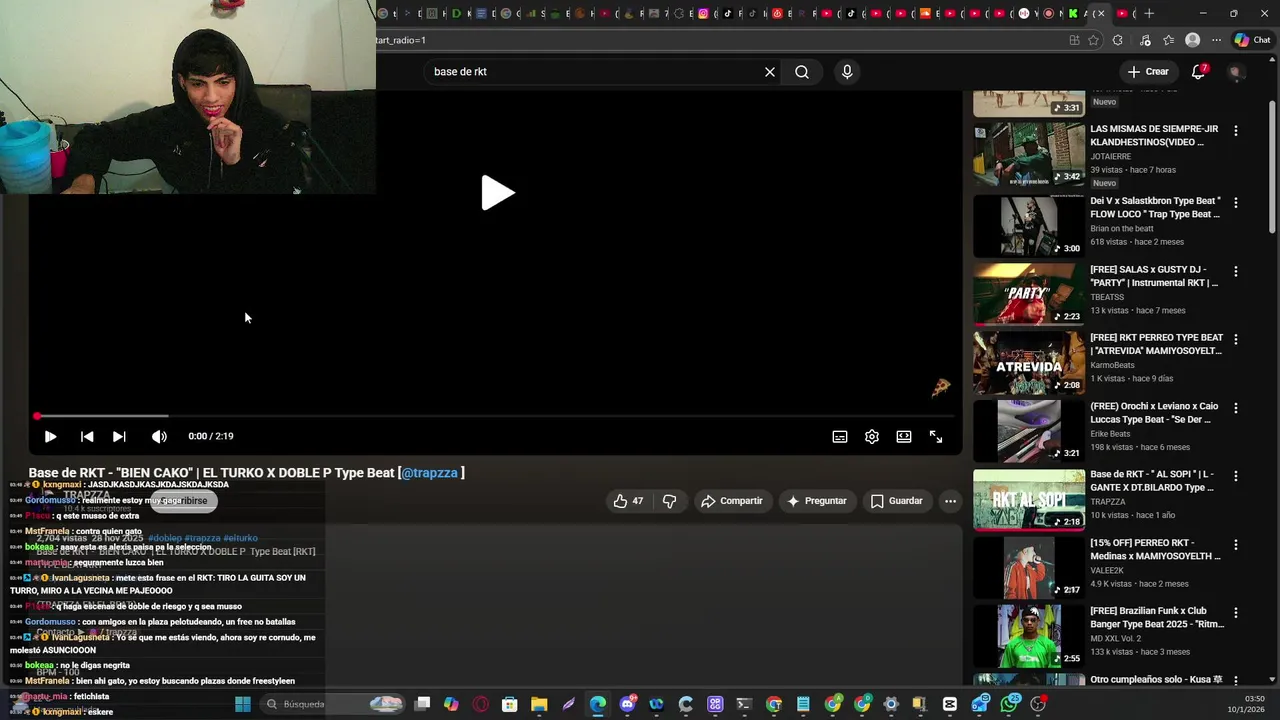Image resolution: width=1280 pixels, height=720 pixels.
Task: Open the YouTube account avatar menu
Action: tap(1236, 72)
